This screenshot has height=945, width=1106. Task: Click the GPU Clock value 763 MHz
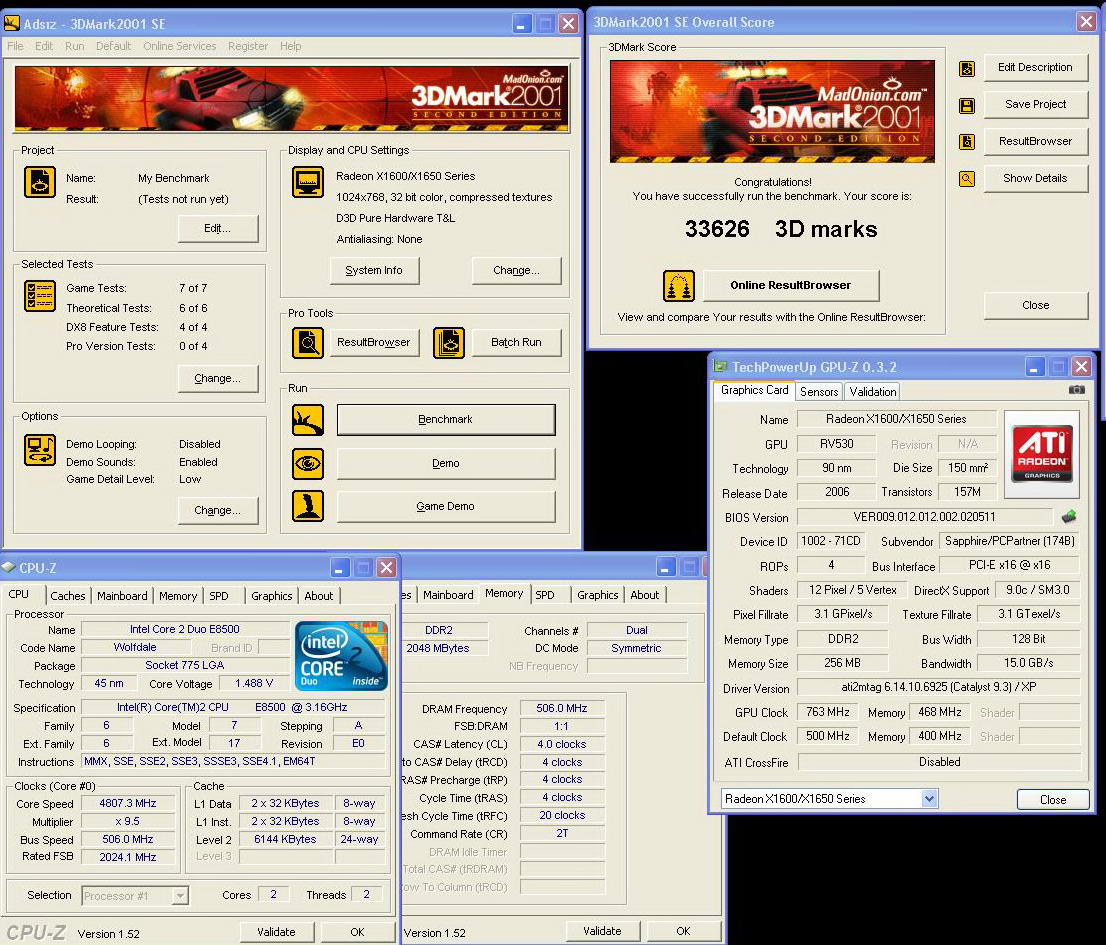click(827, 712)
